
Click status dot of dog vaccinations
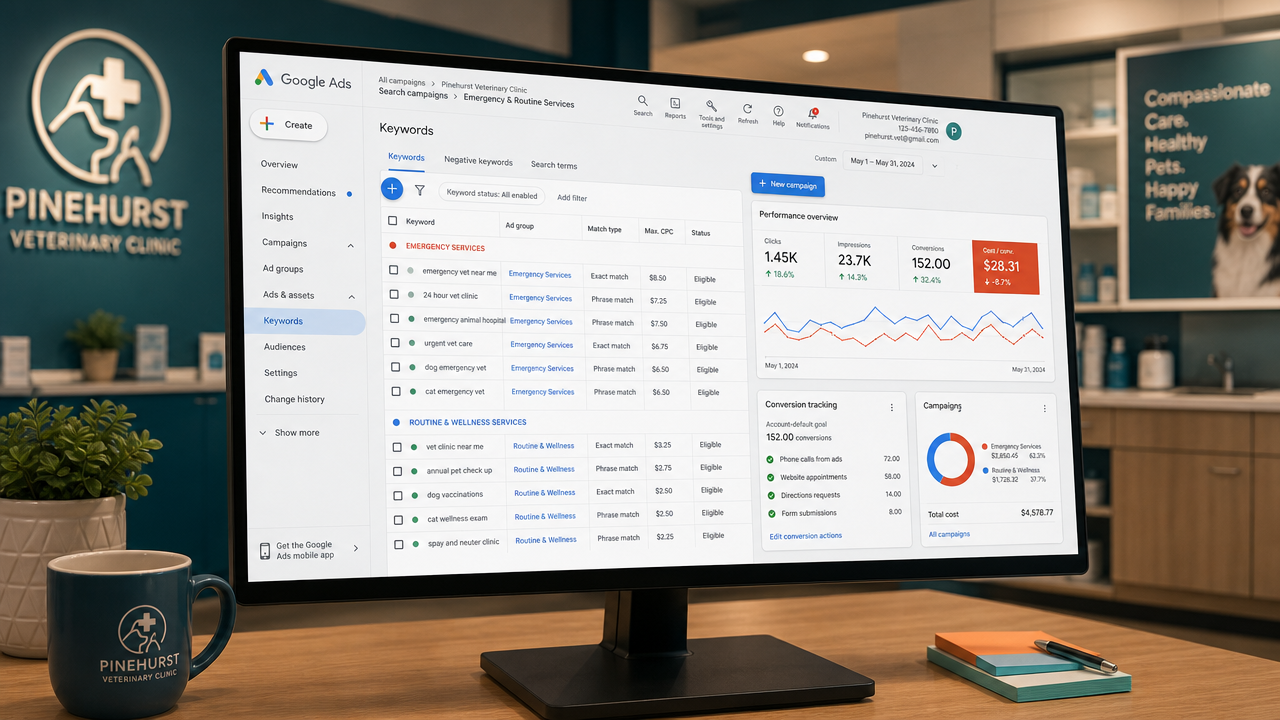click(x=414, y=494)
